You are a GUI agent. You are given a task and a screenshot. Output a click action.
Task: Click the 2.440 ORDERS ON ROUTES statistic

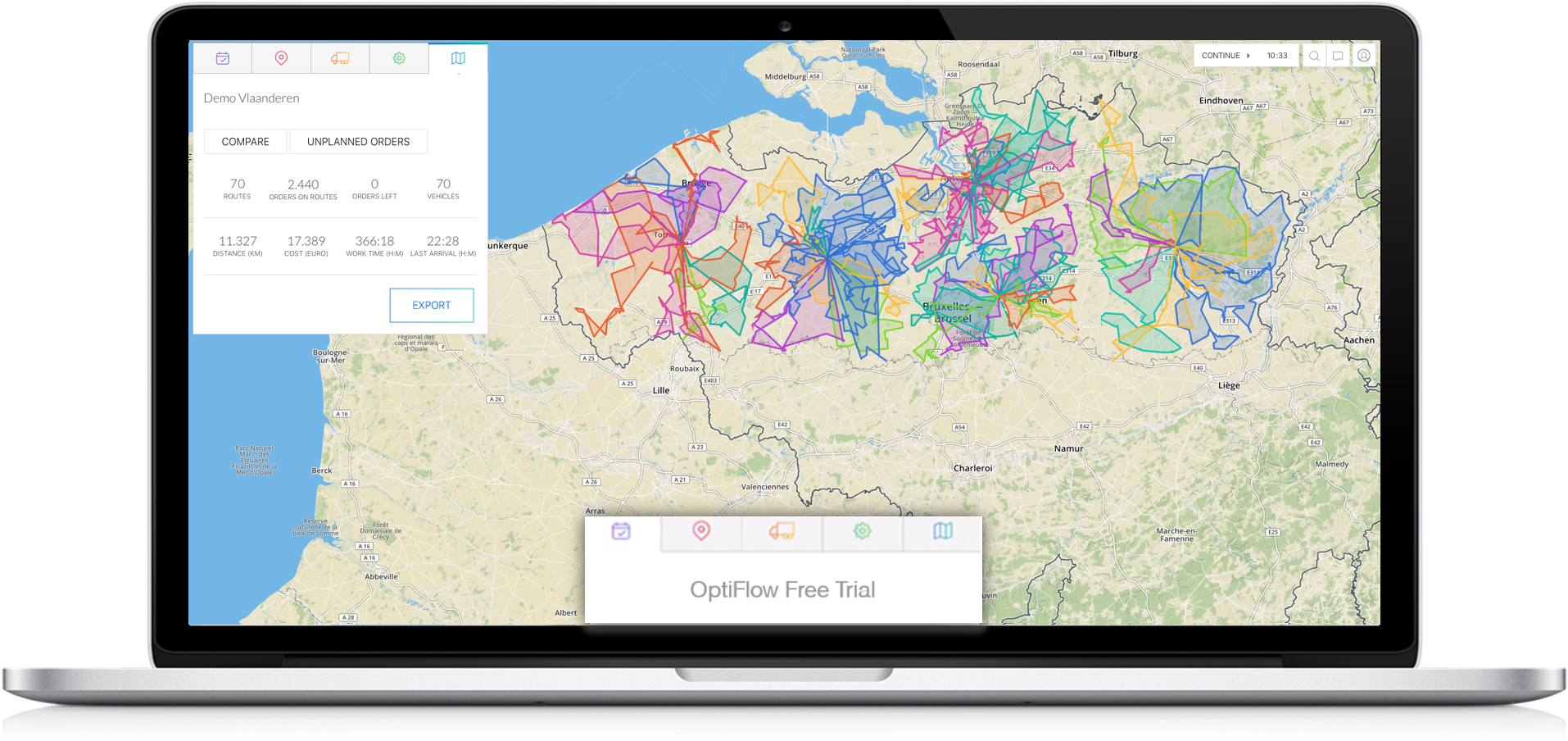tap(303, 189)
